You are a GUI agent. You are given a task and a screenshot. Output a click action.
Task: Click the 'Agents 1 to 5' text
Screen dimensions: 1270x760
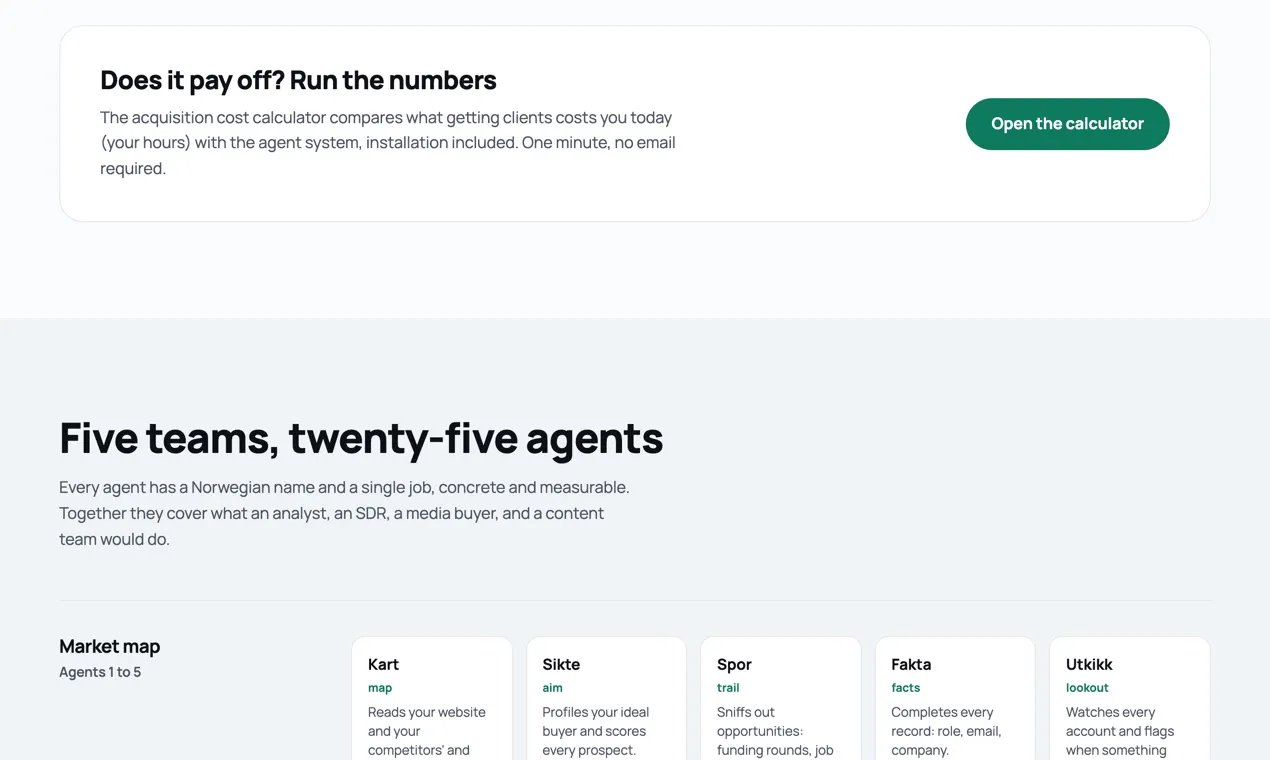[x=100, y=672]
